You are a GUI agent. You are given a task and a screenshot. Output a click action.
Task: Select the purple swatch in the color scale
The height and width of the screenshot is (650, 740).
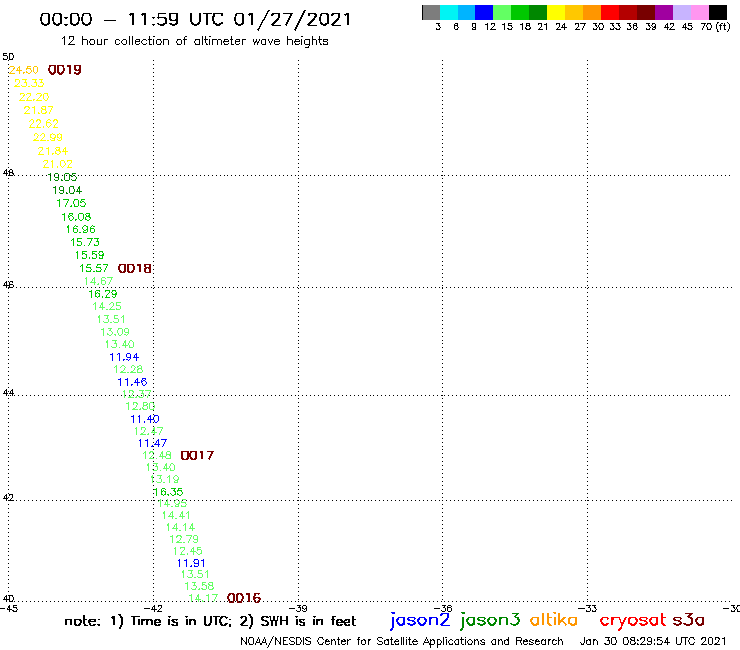[664, 13]
